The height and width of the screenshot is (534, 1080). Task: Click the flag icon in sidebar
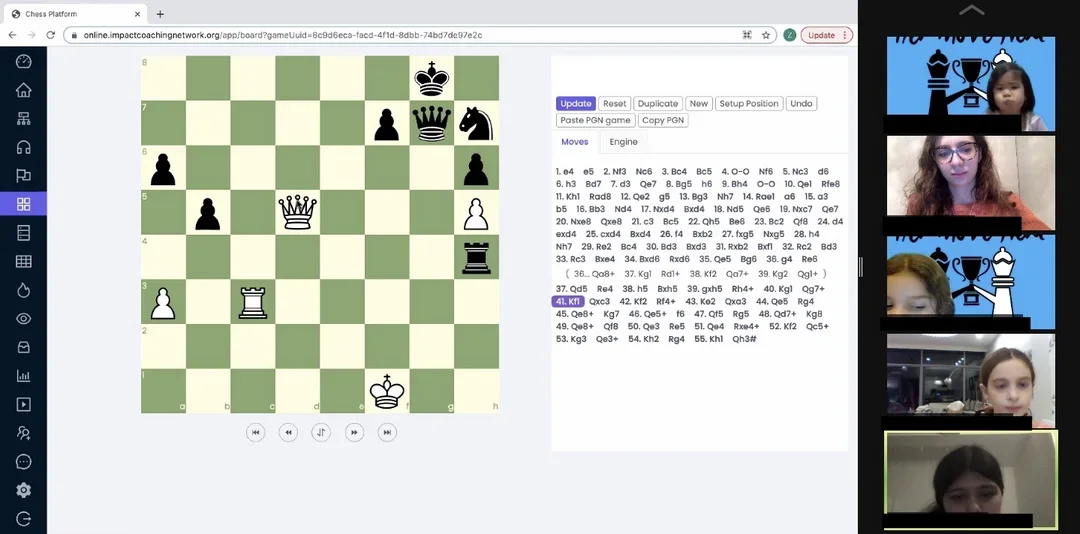point(23,176)
